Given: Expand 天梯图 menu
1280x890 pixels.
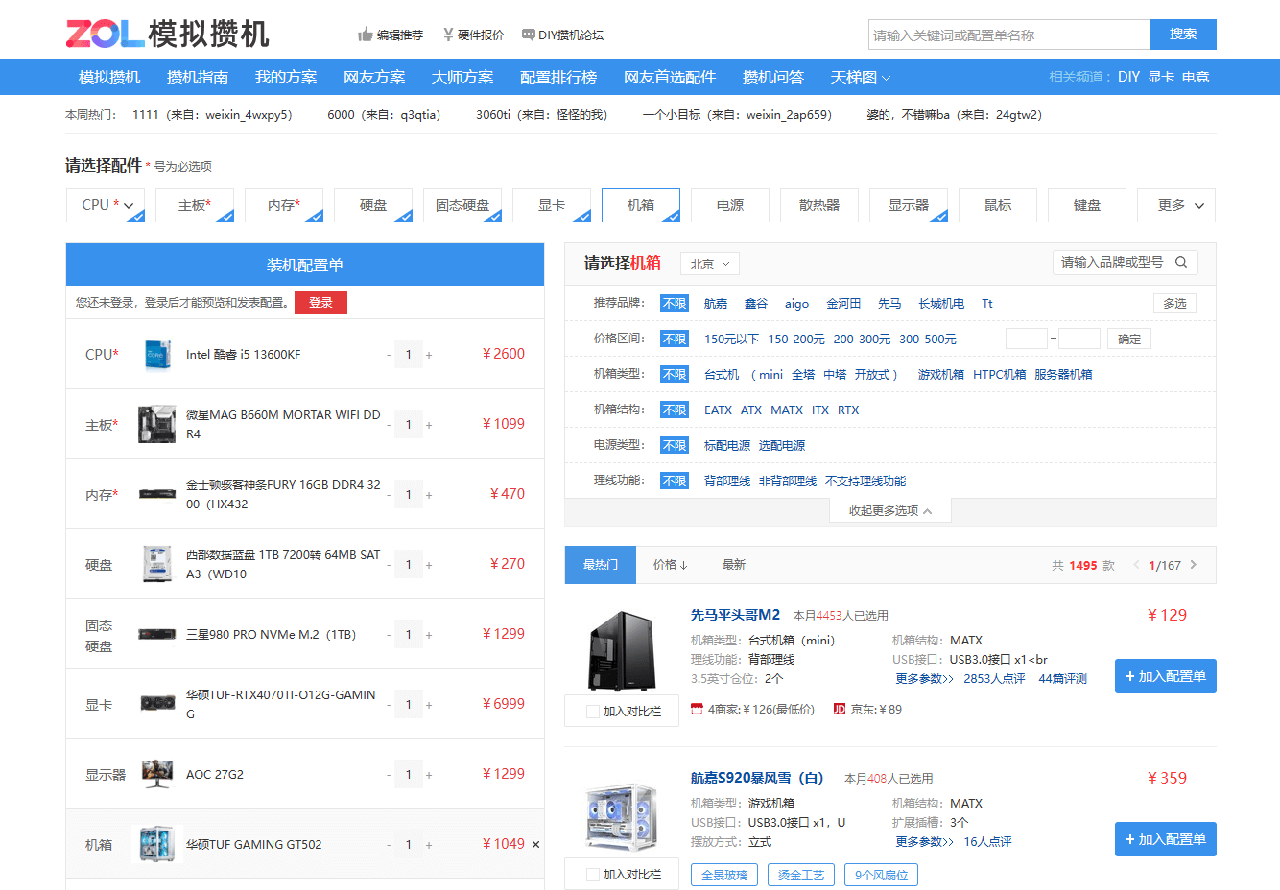Looking at the screenshot, I should 860,77.
